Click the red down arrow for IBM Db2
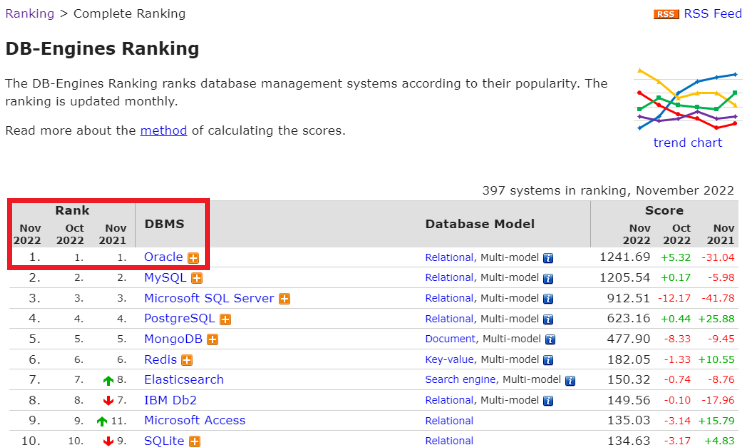753x448 pixels. pyautogui.click(x=108, y=400)
